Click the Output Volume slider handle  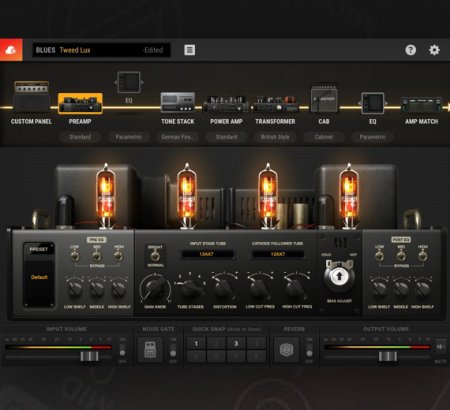(x=388, y=356)
